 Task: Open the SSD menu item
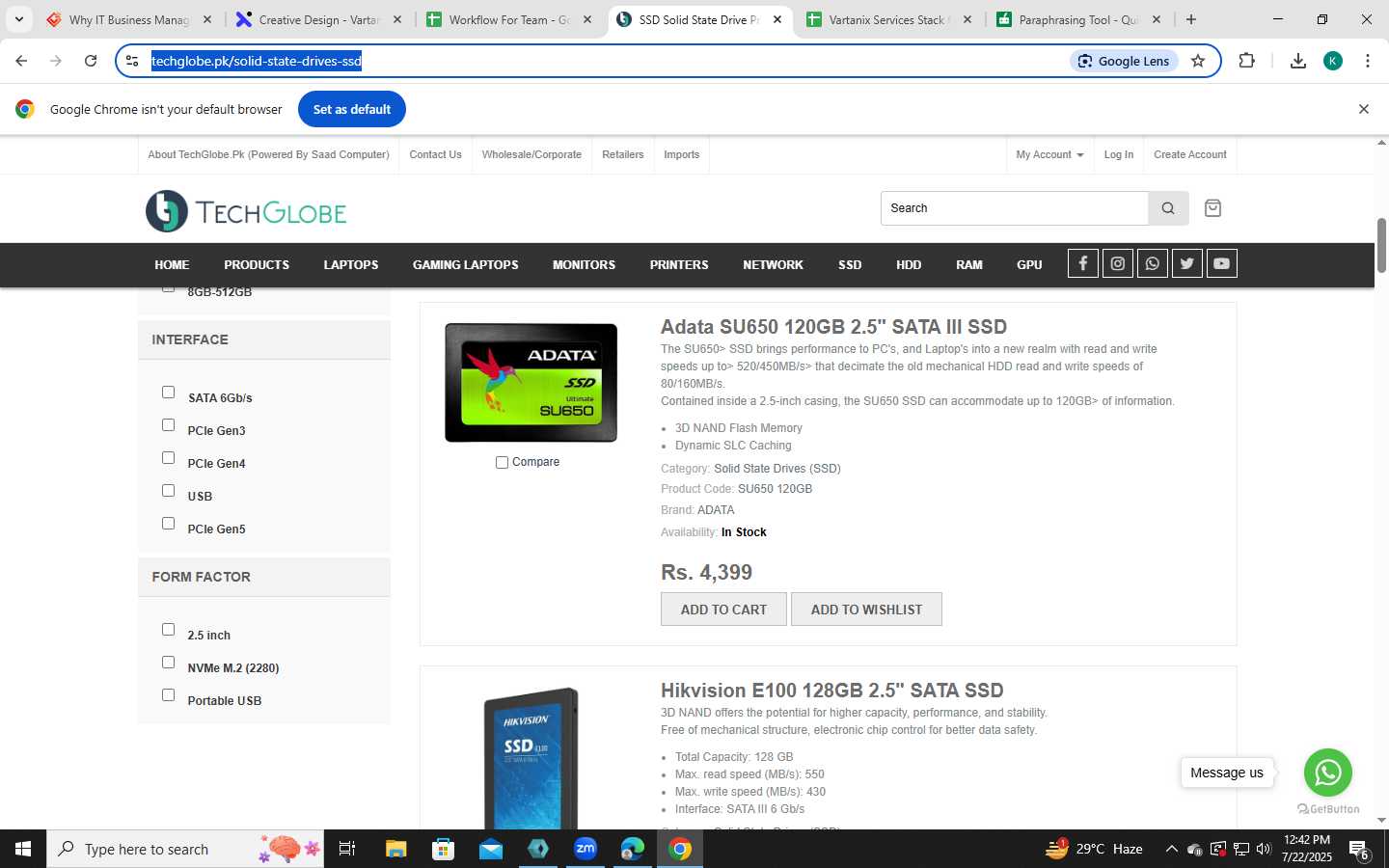pyautogui.click(x=850, y=264)
